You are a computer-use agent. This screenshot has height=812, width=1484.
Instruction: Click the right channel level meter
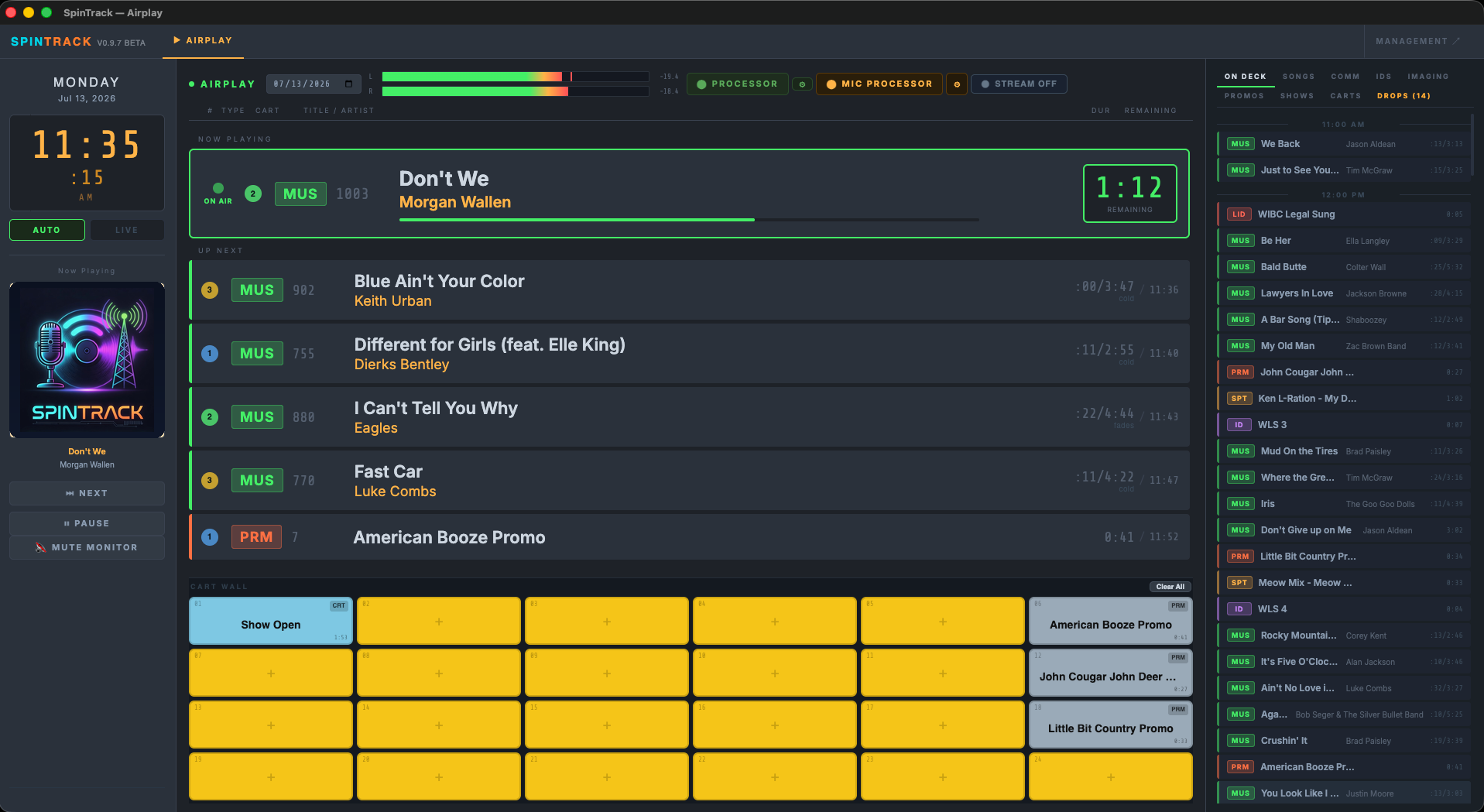click(x=515, y=91)
